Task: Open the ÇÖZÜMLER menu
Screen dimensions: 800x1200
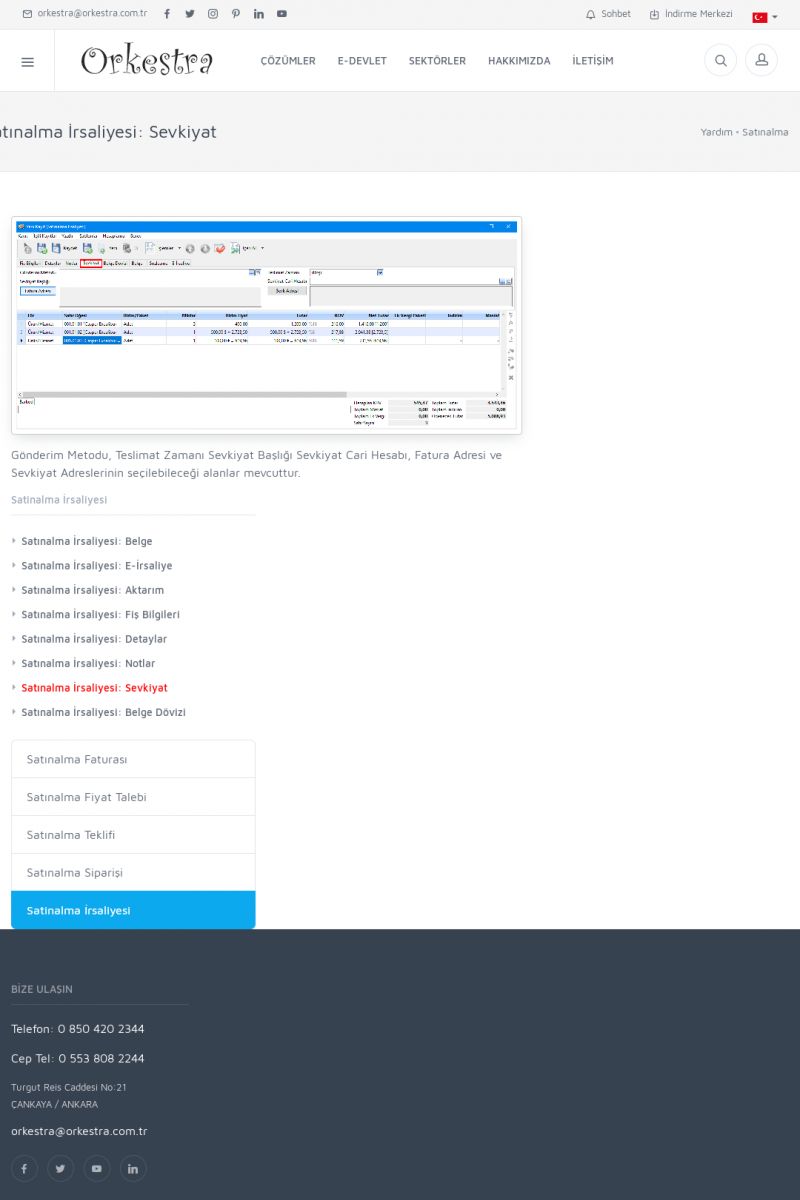Action: 288,61
